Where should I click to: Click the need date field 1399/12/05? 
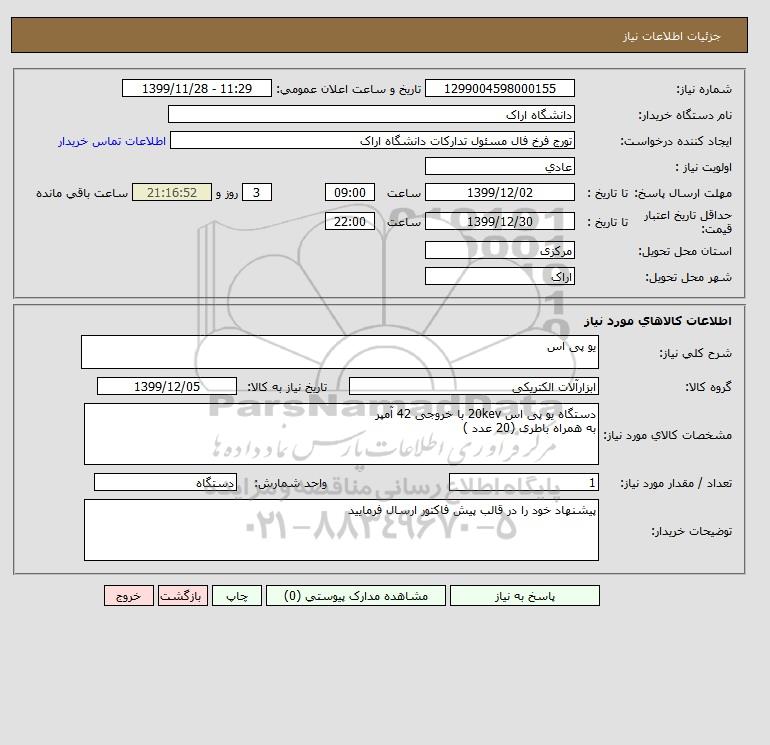point(167,386)
